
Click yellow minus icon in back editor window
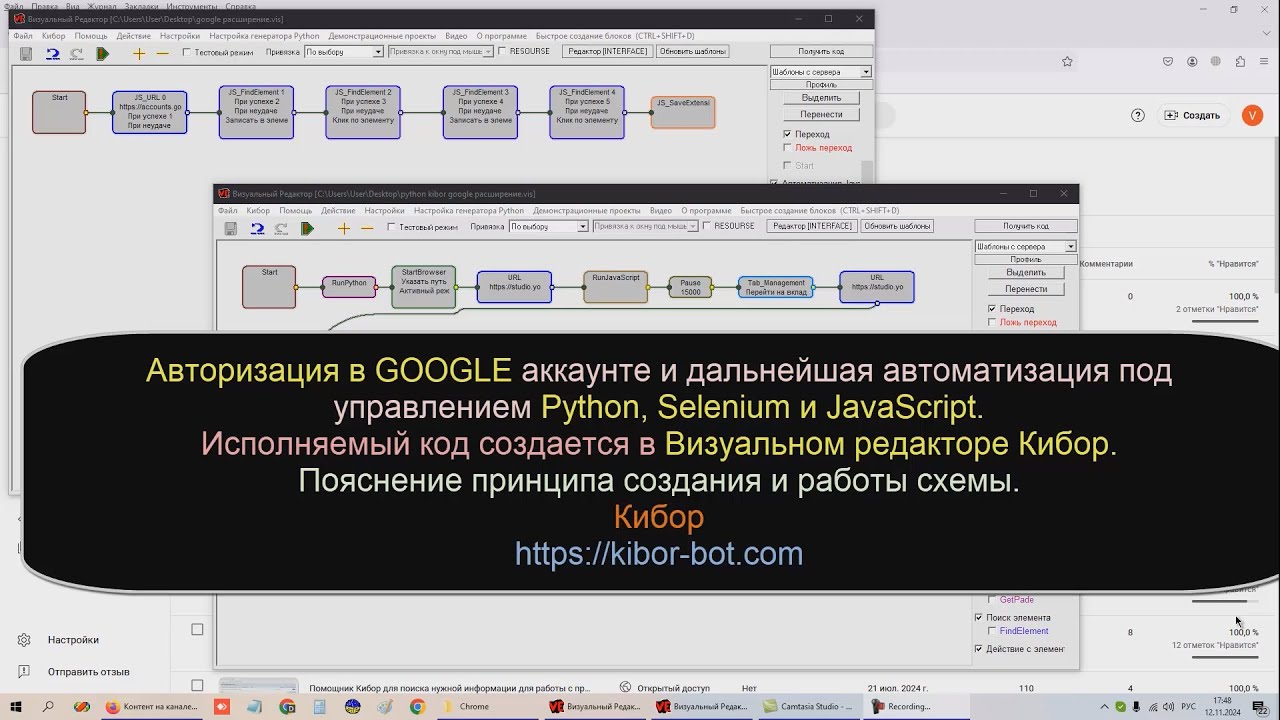click(162, 54)
